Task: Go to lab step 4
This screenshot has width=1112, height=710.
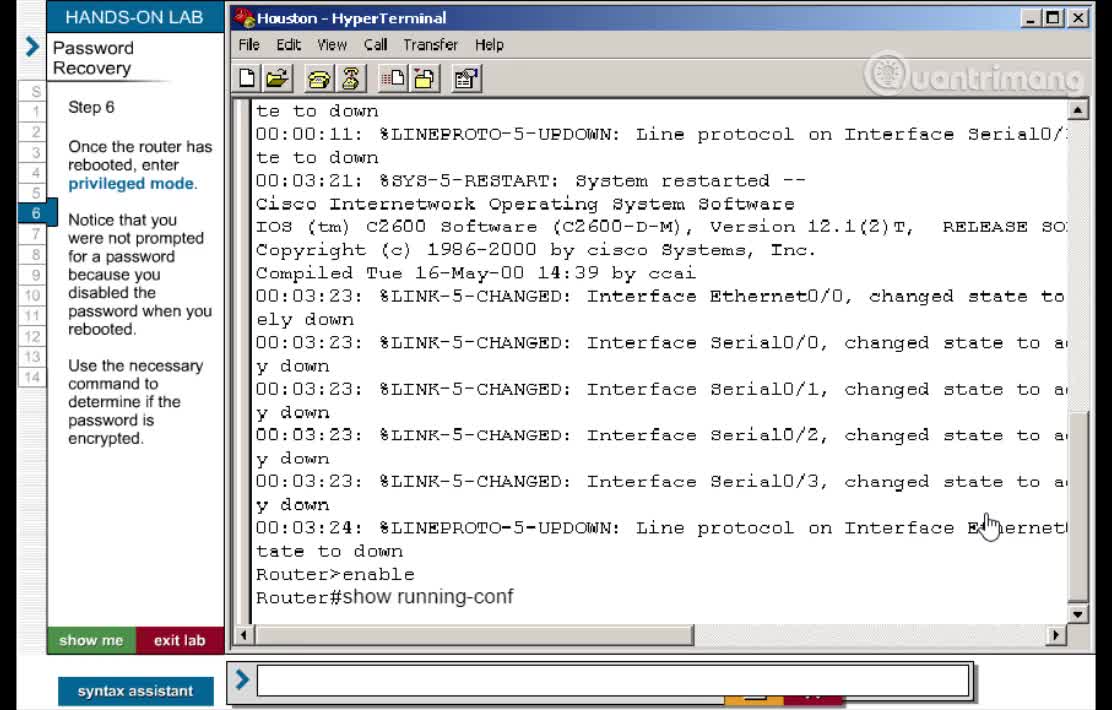Action: click(x=33, y=173)
